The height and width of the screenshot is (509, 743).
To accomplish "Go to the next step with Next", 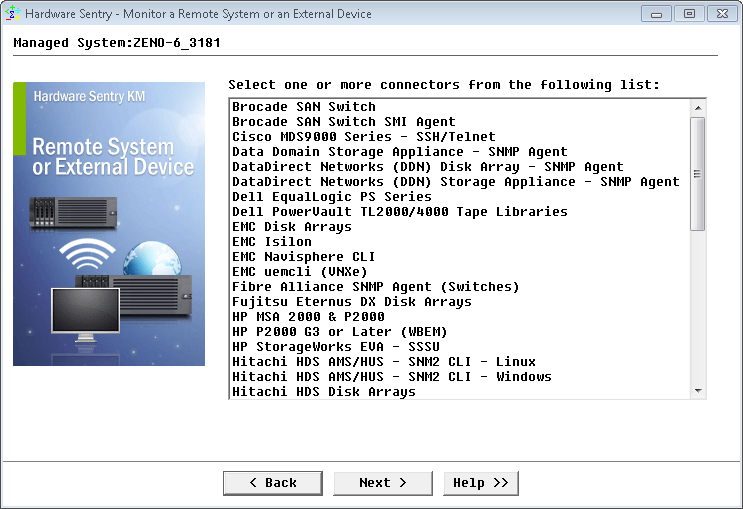I will click(383, 483).
